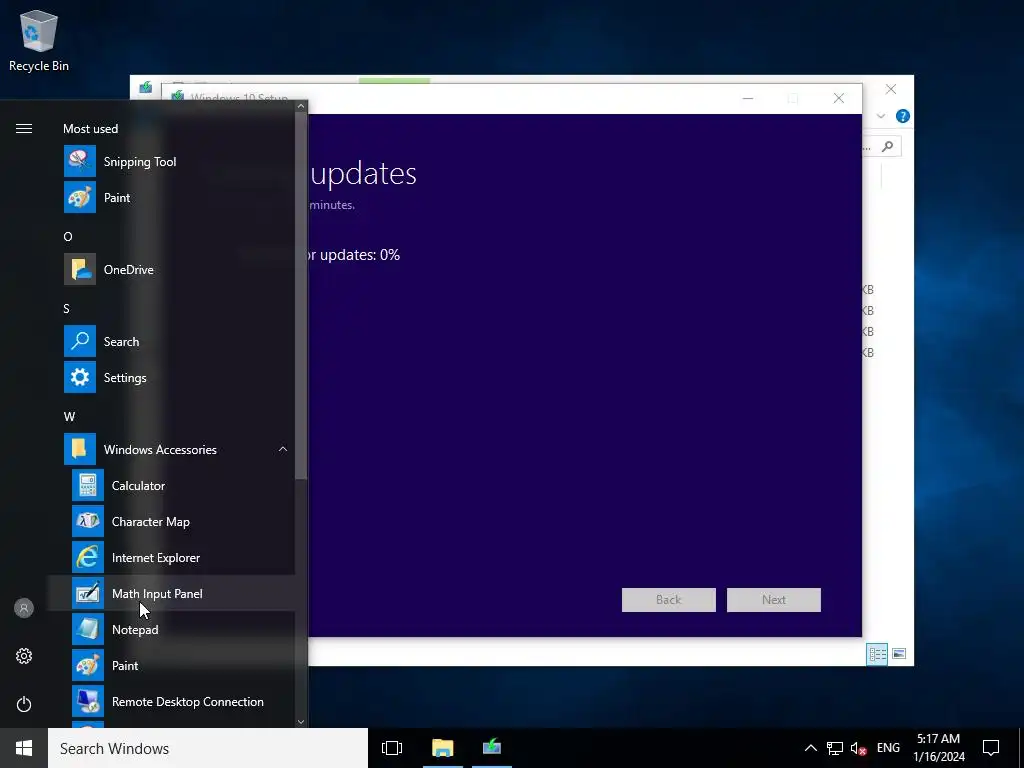Close the Windows 10 Setup window
Viewport: 1024px width, 768px height.
pos(839,98)
